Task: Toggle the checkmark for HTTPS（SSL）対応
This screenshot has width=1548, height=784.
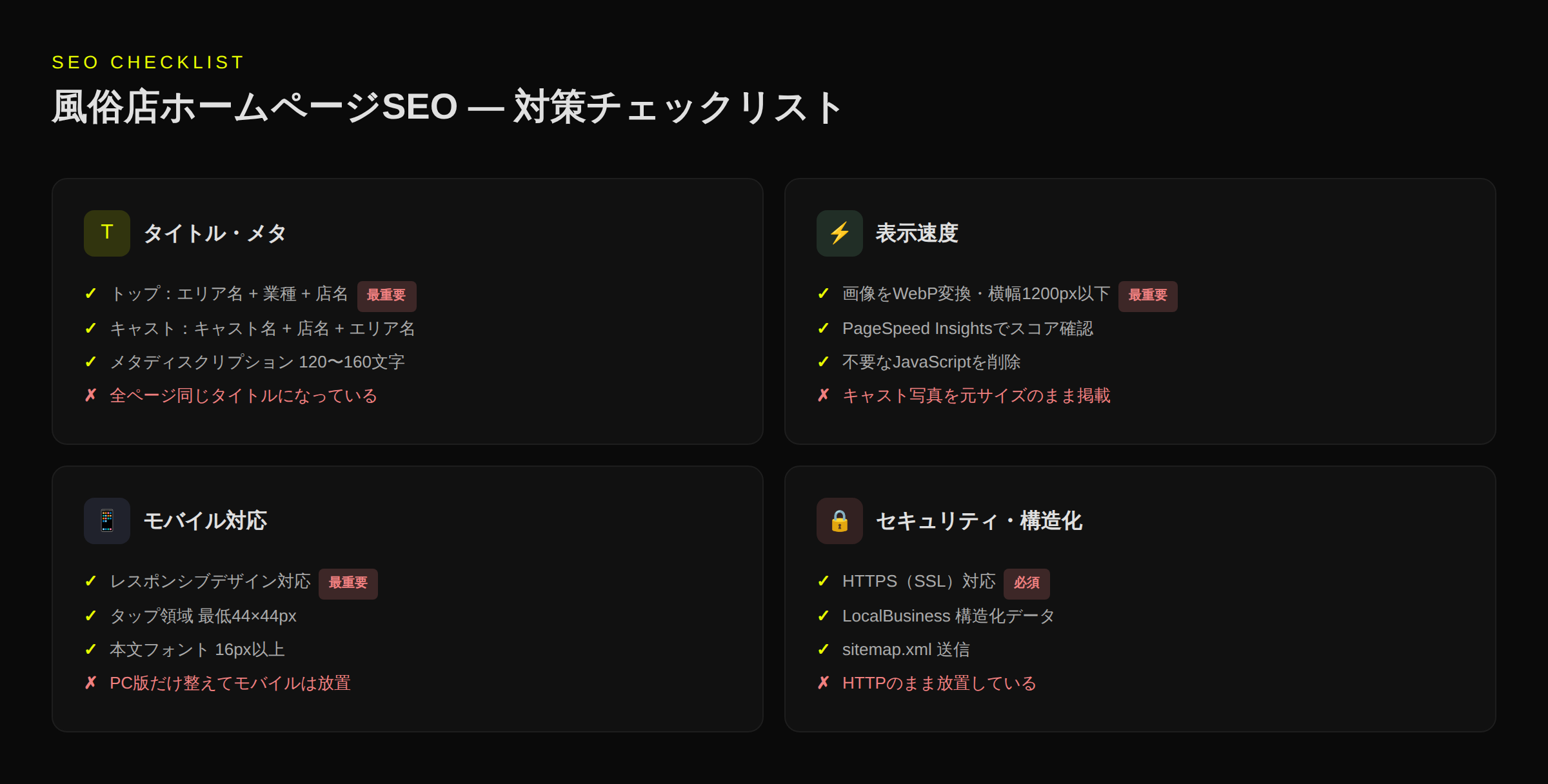Action: coord(823,581)
